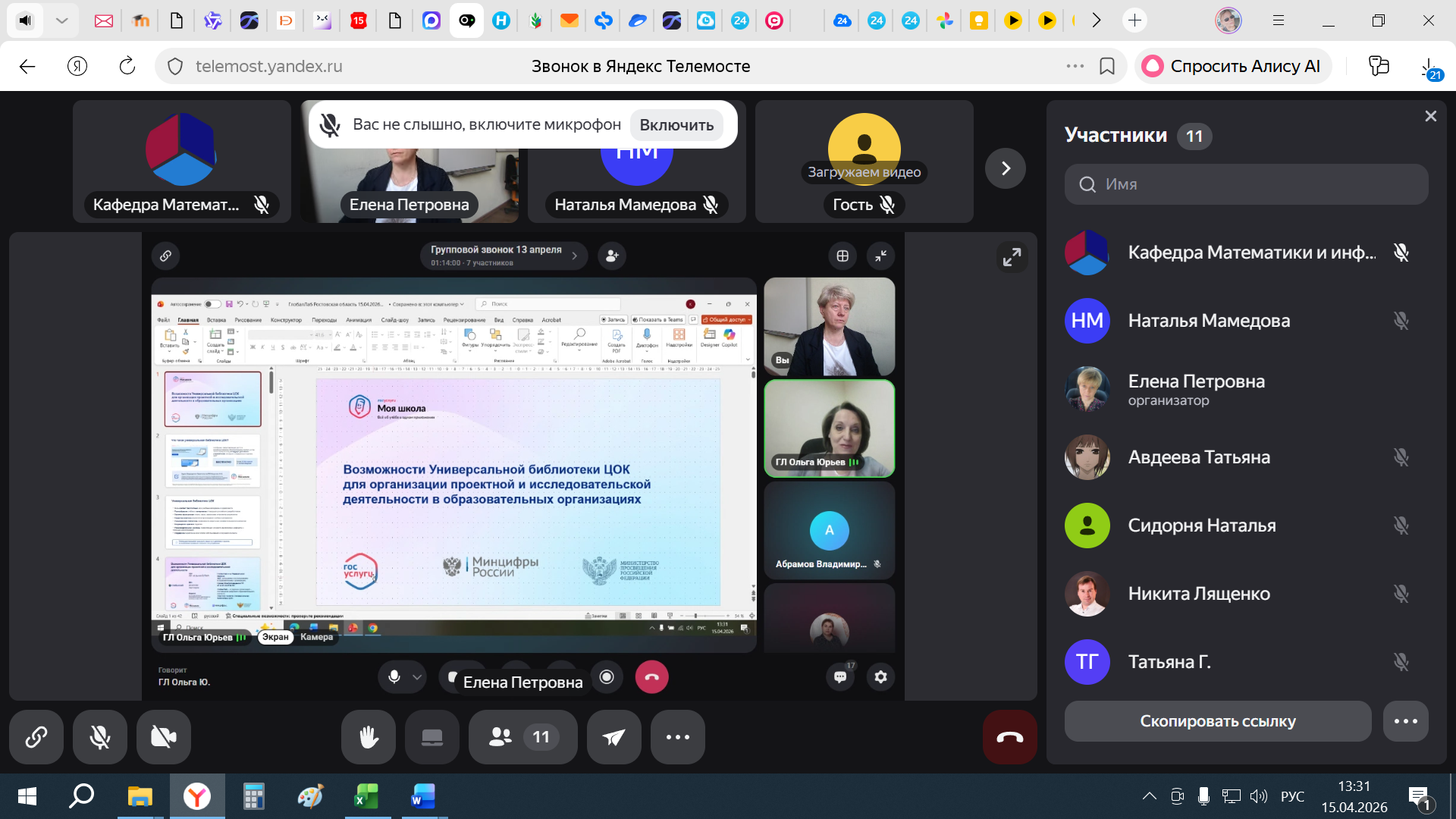Click Скопировать ссылку button
1456x819 pixels.
[1218, 721]
